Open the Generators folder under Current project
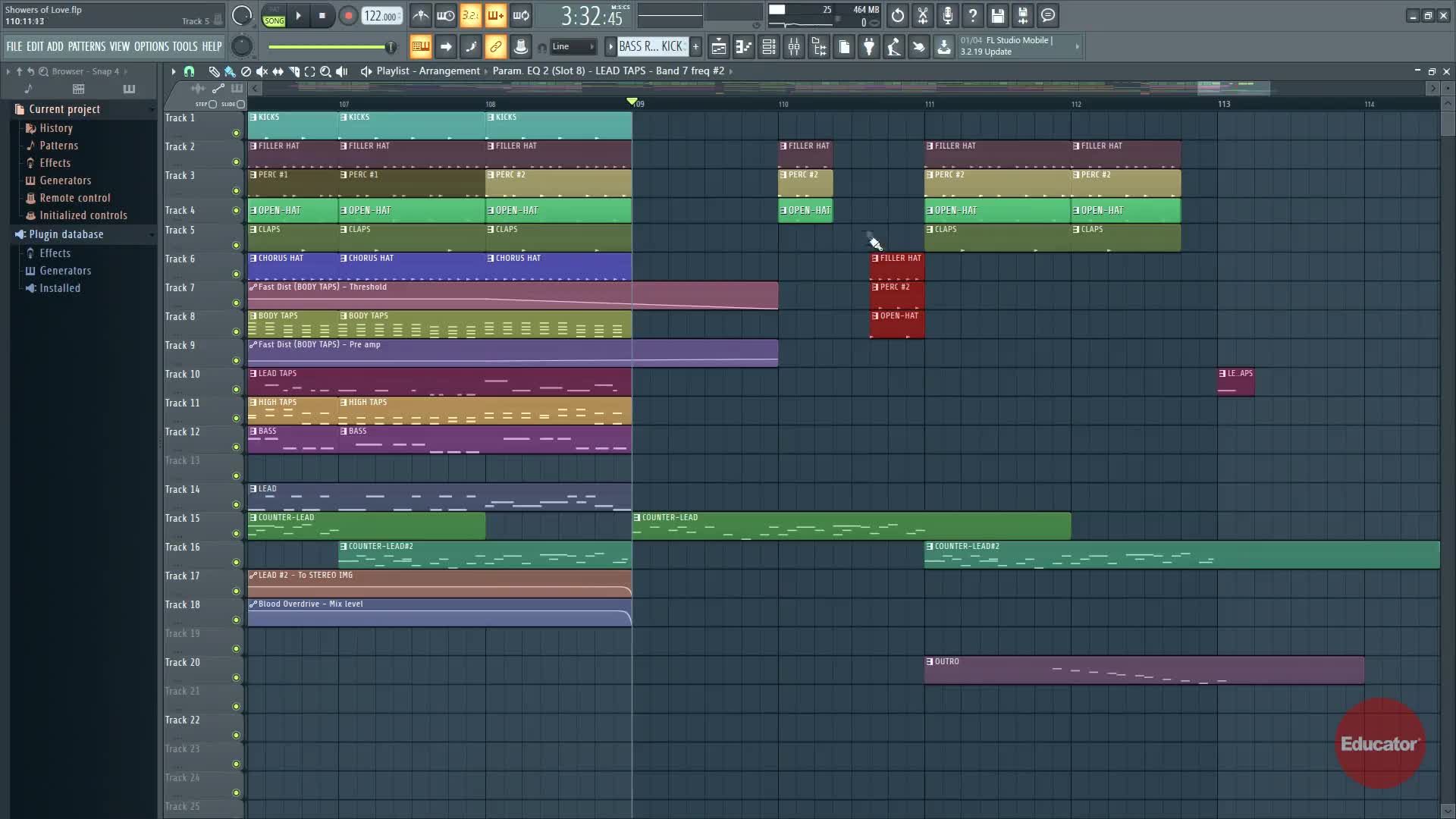Image resolution: width=1456 pixels, height=819 pixels. tap(65, 180)
